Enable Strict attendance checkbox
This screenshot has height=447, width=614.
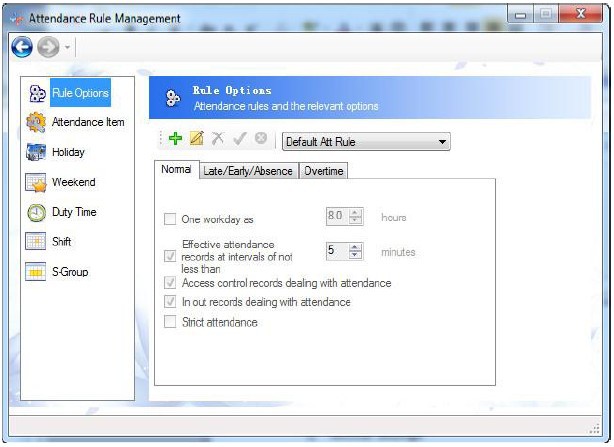pos(170,322)
